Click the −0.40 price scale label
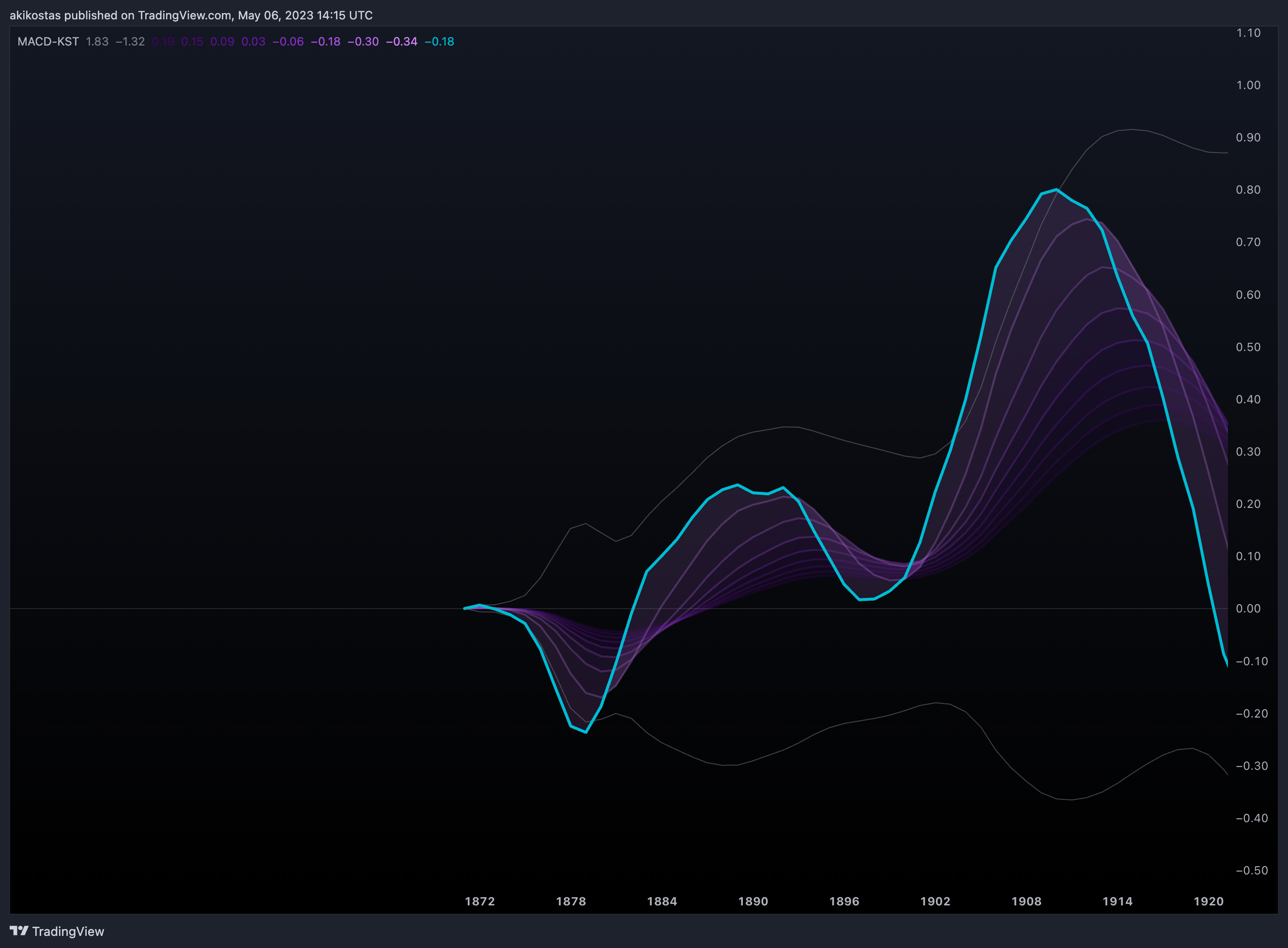Image resolution: width=1288 pixels, height=948 pixels. point(1252,818)
